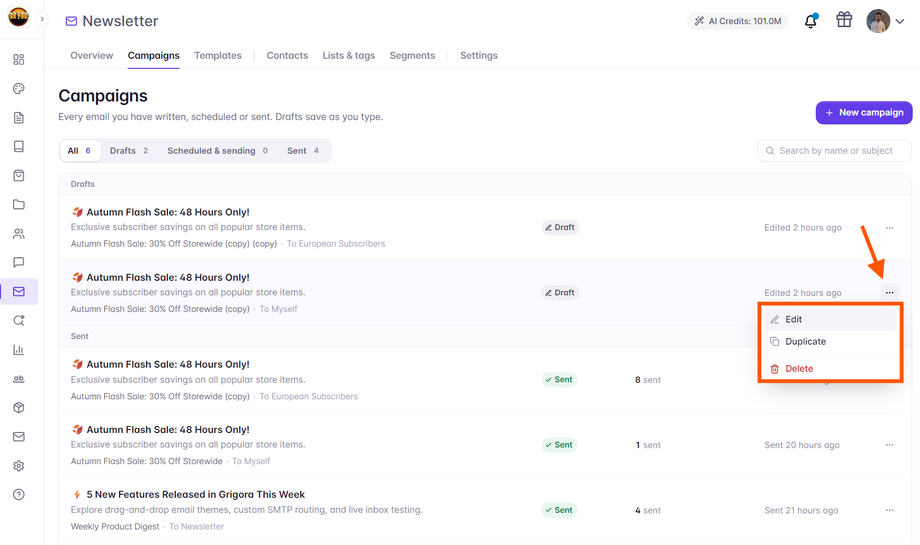This screenshot has width=920, height=545.
Task: Focus the Search by name or subject field
Action: pos(834,151)
